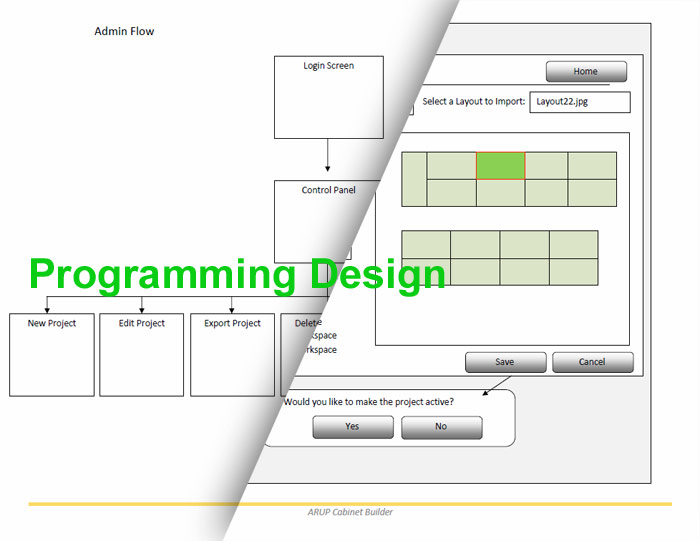Click the Home button
The height and width of the screenshot is (541, 700).
coord(586,72)
